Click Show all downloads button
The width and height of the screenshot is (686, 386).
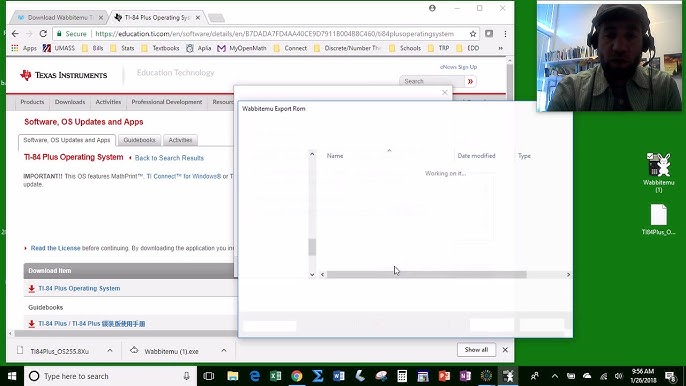coord(476,350)
